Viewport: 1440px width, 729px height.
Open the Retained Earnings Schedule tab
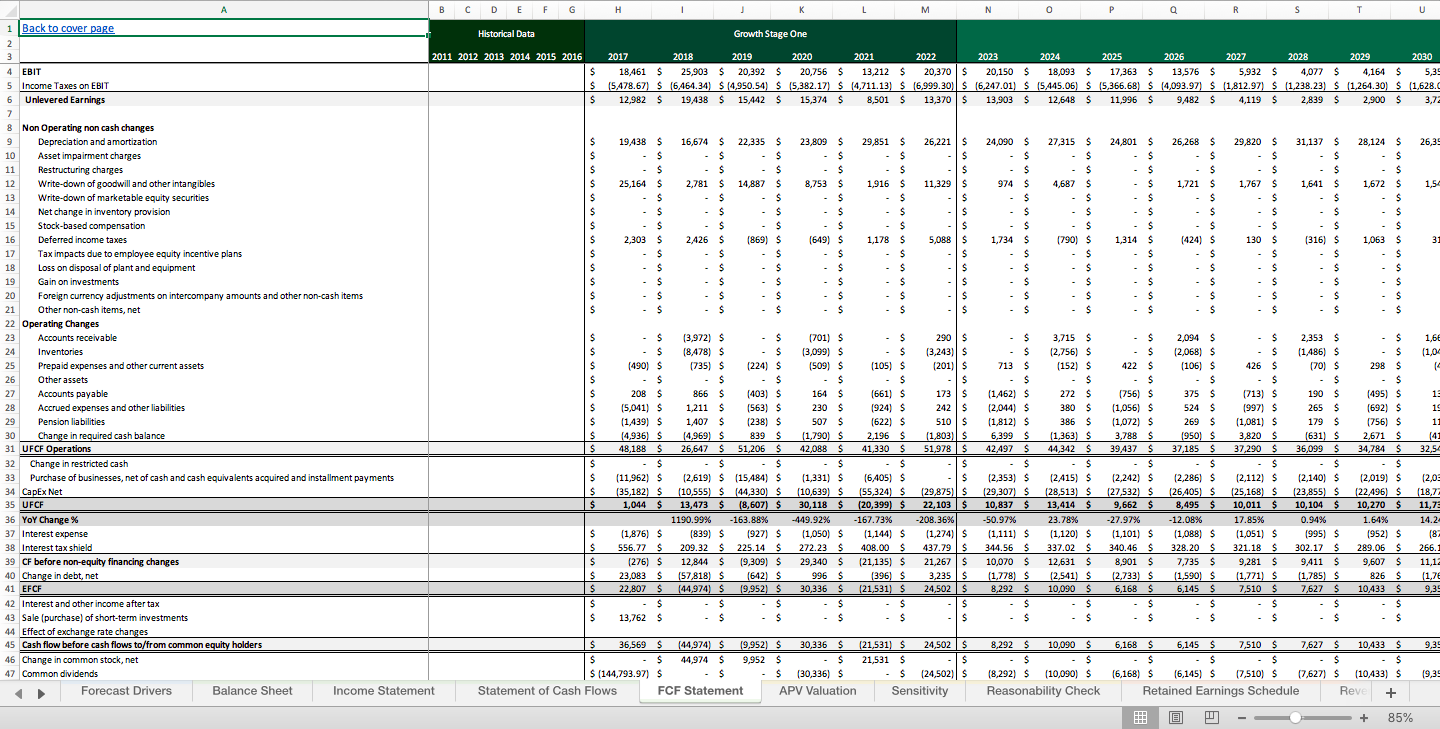(x=1220, y=691)
